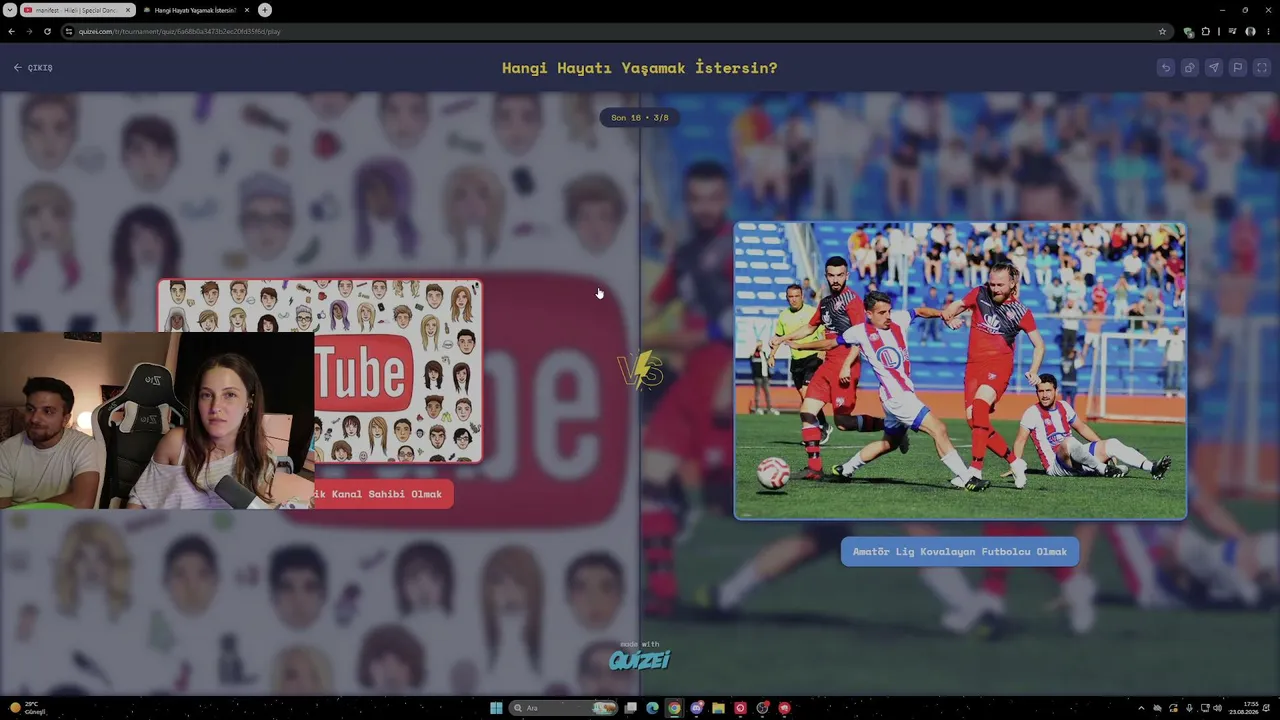Focus the quizei.com address bar
This screenshot has height=720, width=1280.
[615, 31]
